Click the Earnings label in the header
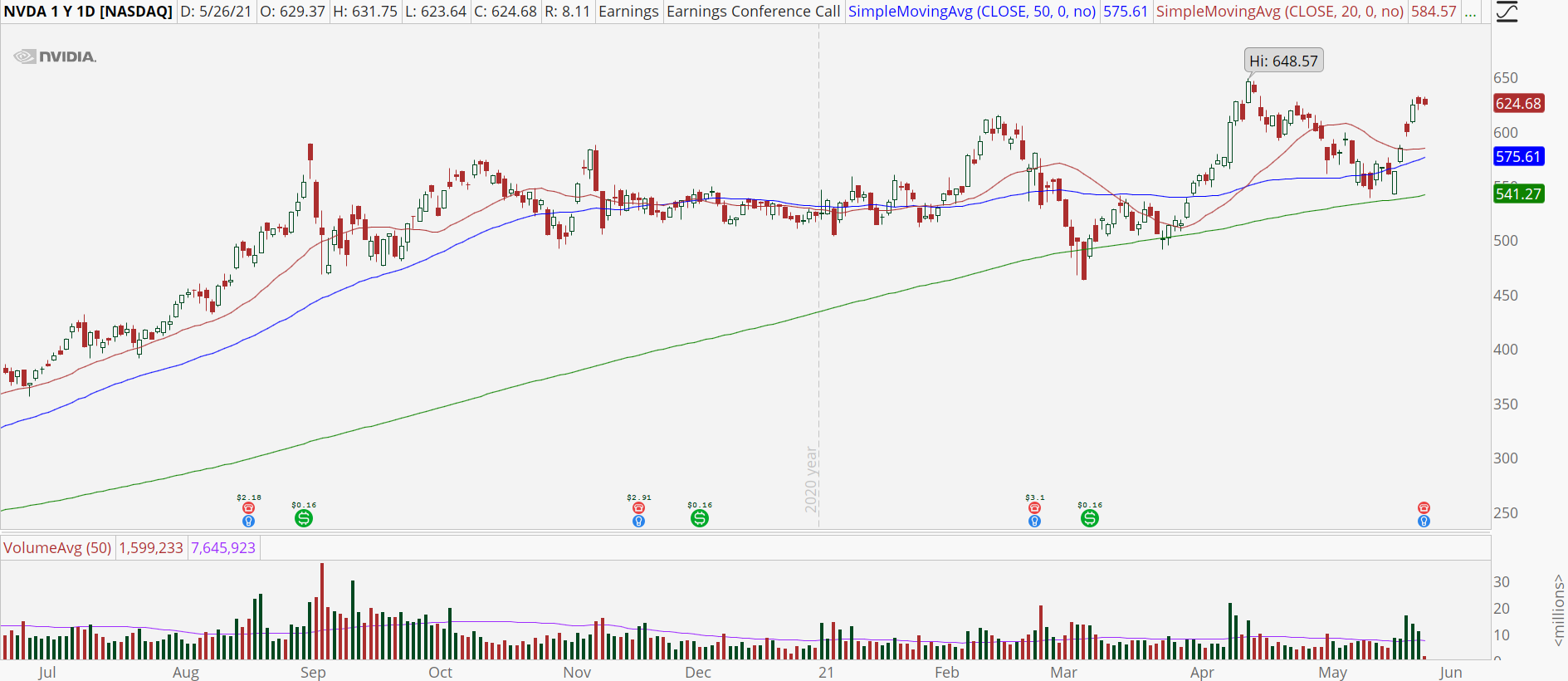The height and width of the screenshot is (681, 1568). [x=628, y=12]
